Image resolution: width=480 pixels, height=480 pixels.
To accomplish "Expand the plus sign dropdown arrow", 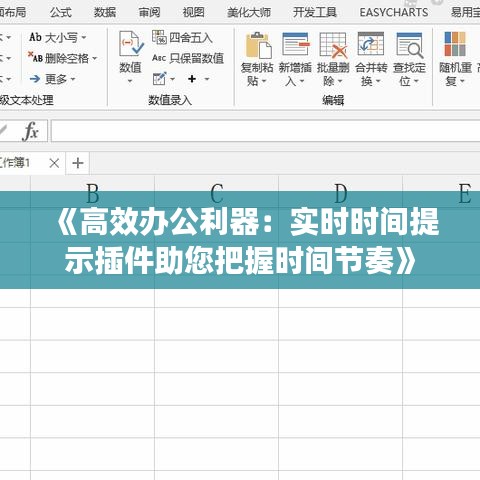I will (x=207, y=79).
